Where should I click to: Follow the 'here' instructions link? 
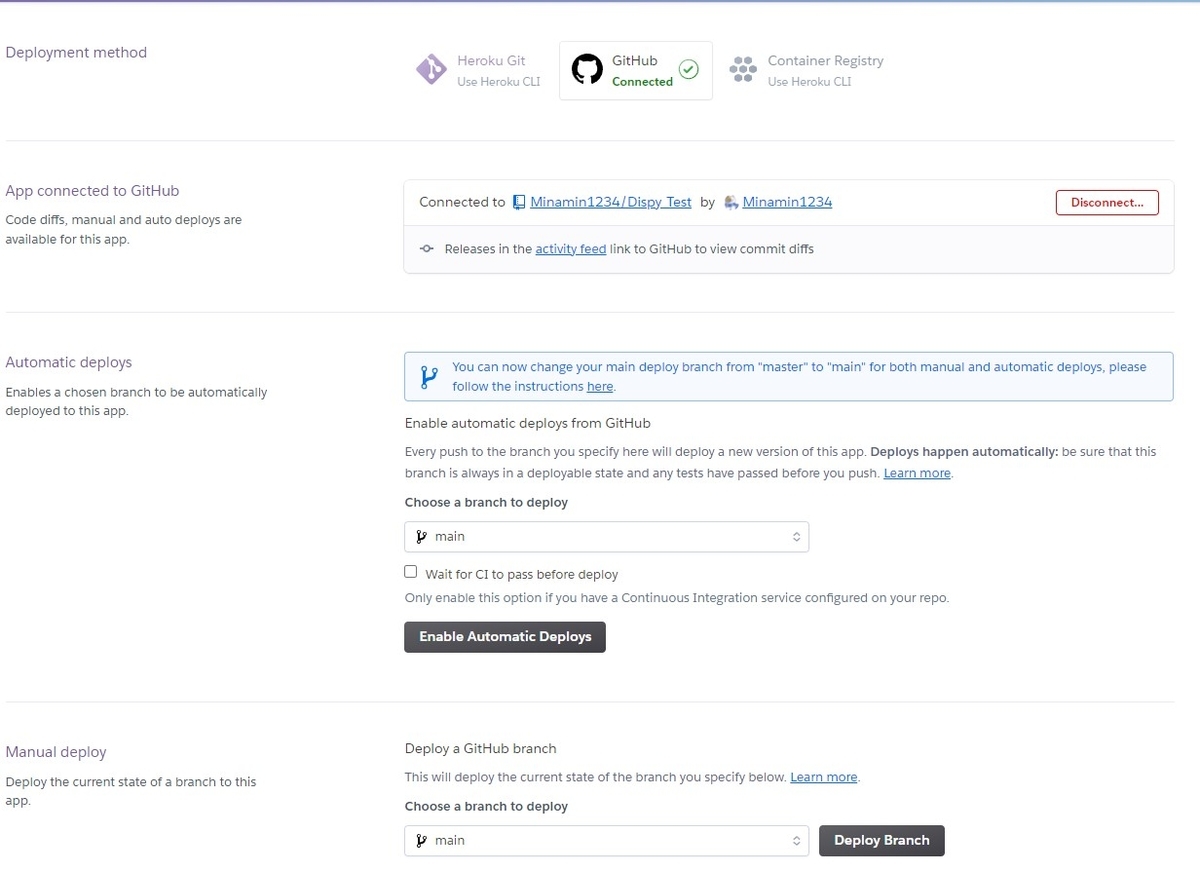point(600,387)
